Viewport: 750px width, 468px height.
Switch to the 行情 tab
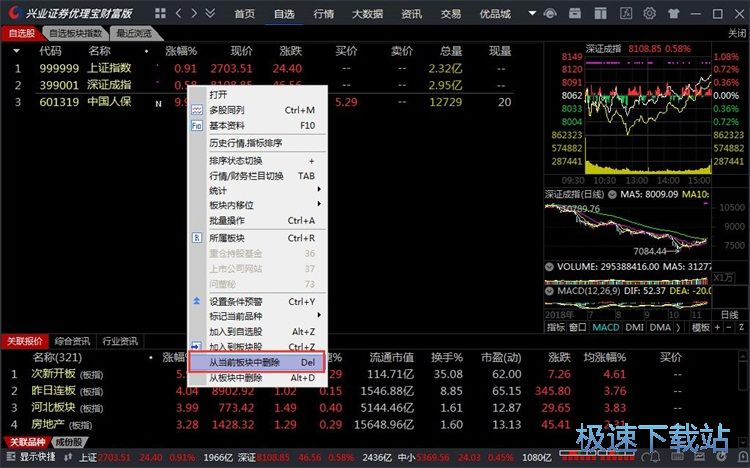[324, 14]
